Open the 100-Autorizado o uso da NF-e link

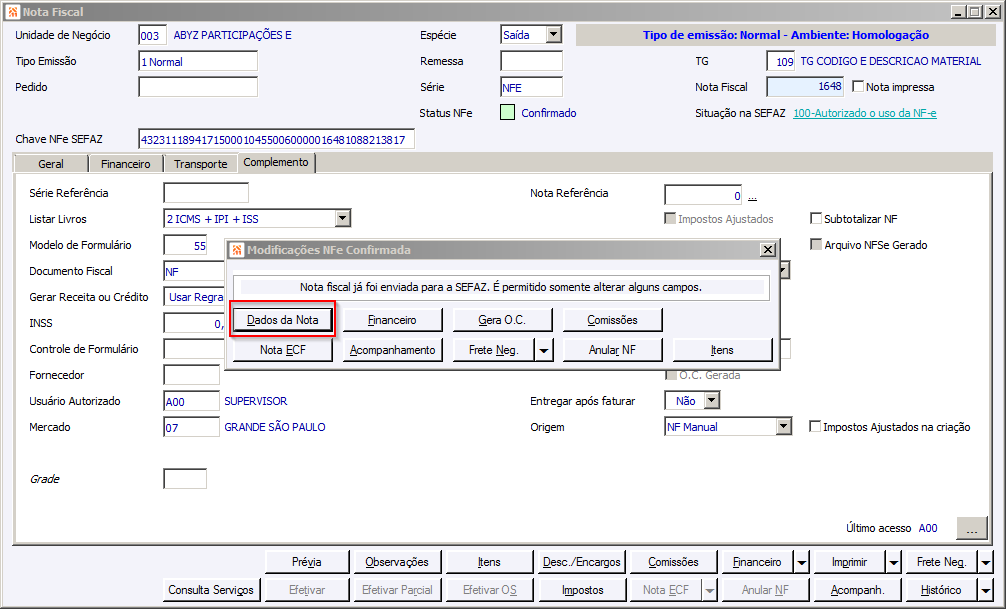(x=865, y=113)
